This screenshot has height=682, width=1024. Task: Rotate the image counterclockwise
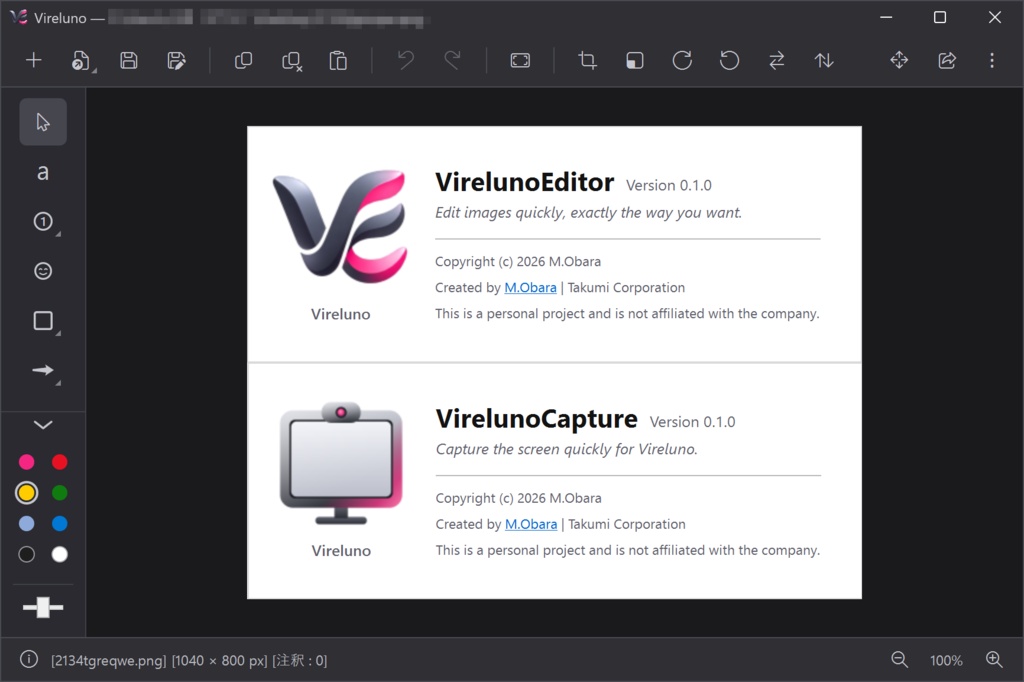coord(729,61)
